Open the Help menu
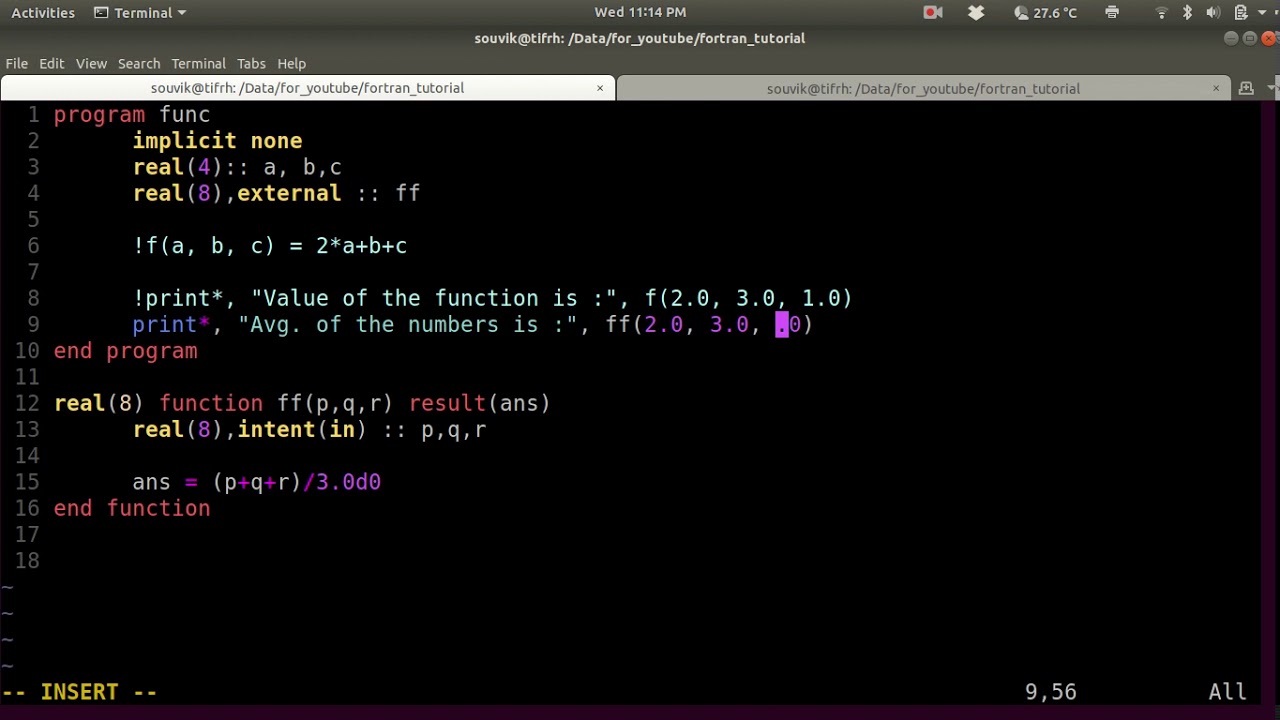The height and width of the screenshot is (720, 1280). point(291,63)
